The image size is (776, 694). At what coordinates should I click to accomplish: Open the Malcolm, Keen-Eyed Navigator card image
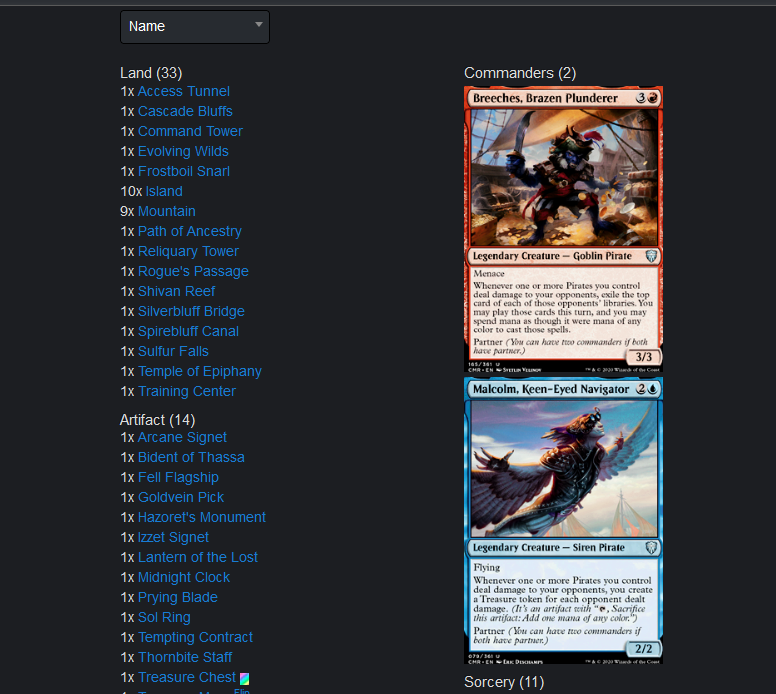[x=563, y=521]
